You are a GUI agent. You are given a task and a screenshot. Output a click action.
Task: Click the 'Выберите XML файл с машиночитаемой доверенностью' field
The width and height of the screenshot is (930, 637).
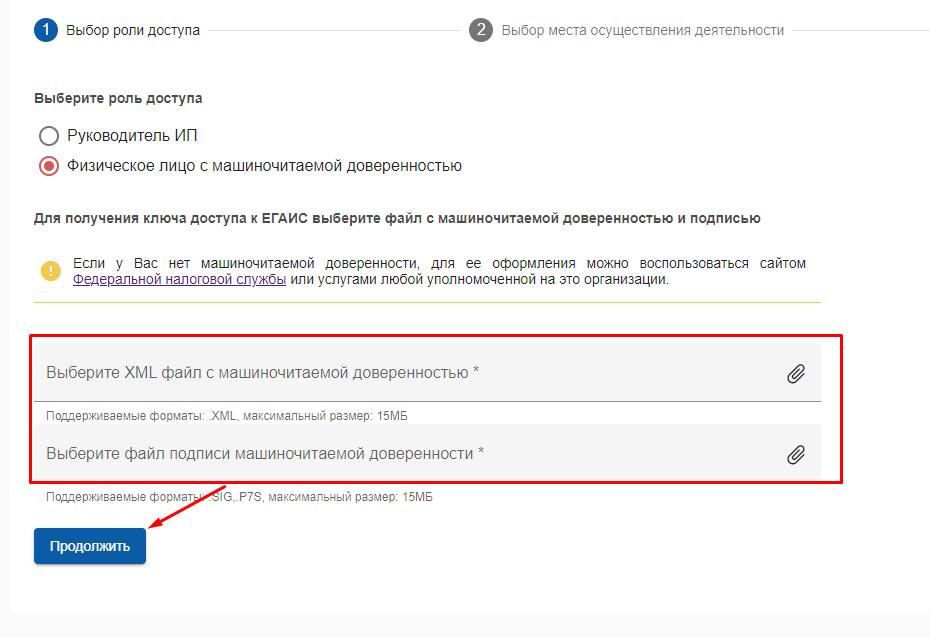click(427, 372)
